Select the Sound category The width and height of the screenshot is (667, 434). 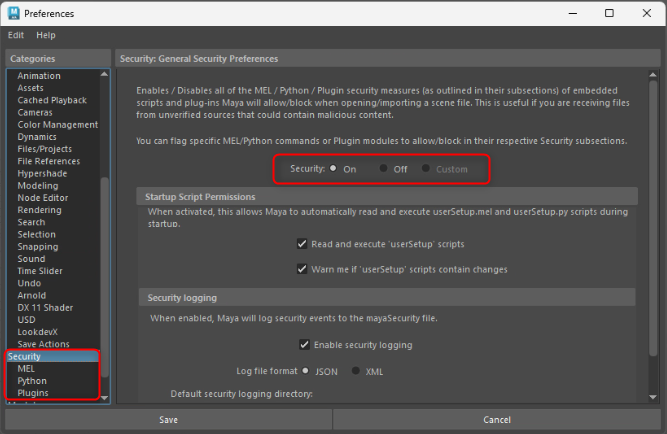[x=31, y=259]
